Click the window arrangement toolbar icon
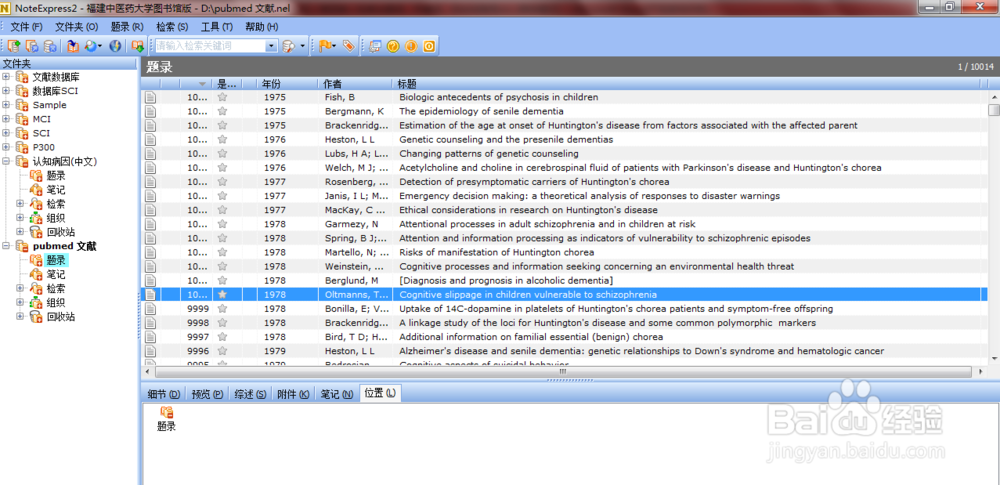Screen dimensions: 1000x485 (x=375, y=46)
